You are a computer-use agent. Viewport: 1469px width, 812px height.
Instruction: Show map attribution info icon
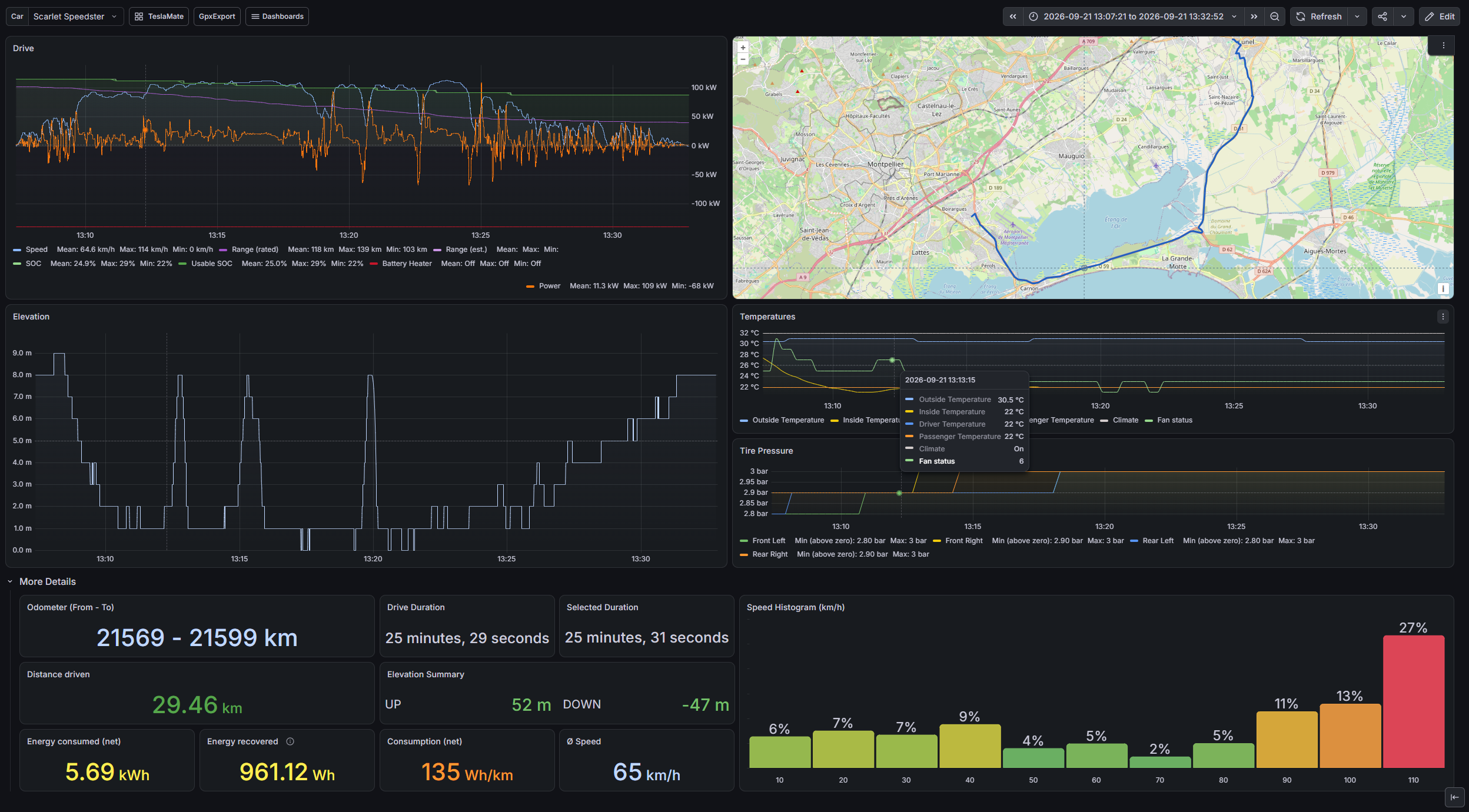click(x=1443, y=288)
